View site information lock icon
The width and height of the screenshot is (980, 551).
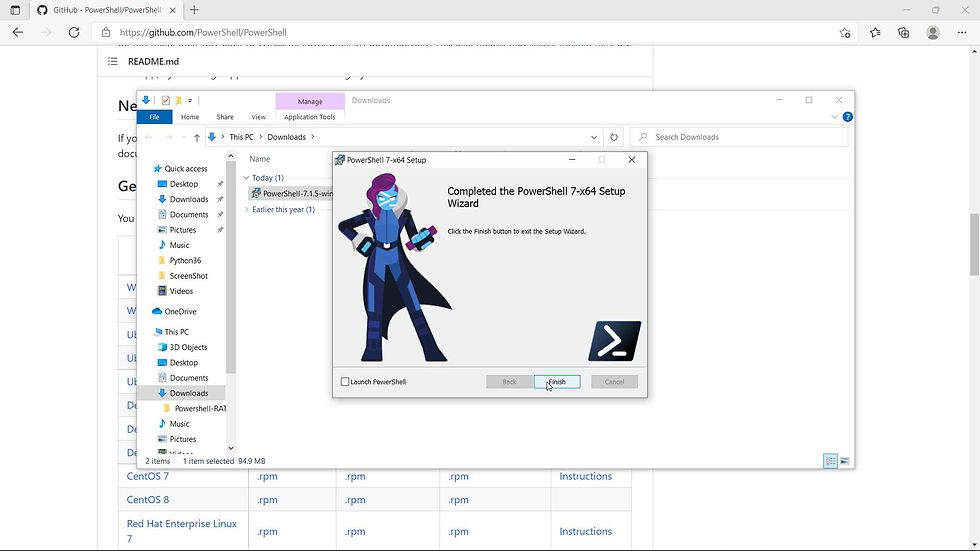tap(106, 32)
